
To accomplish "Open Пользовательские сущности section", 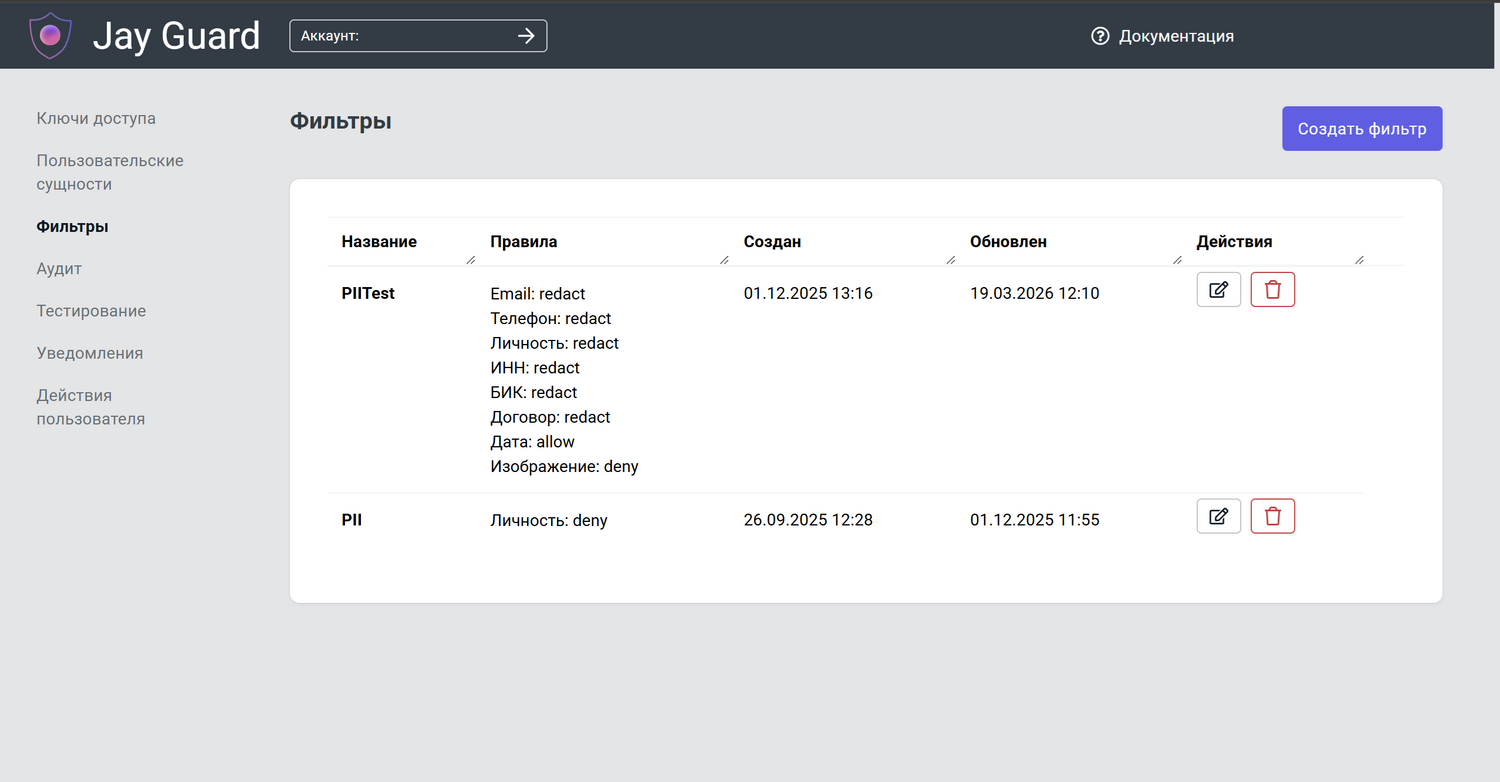I will pyautogui.click(x=110, y=172).
